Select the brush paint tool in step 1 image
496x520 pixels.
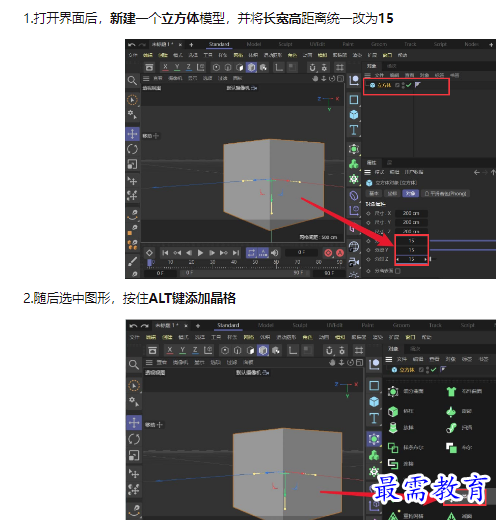(133, 261)
